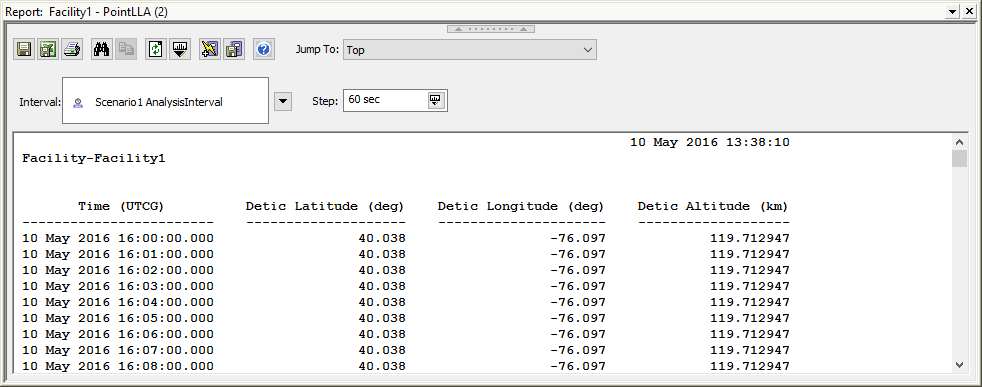Click latitude 40.038 in 16:00 row

tap(382, 239)
